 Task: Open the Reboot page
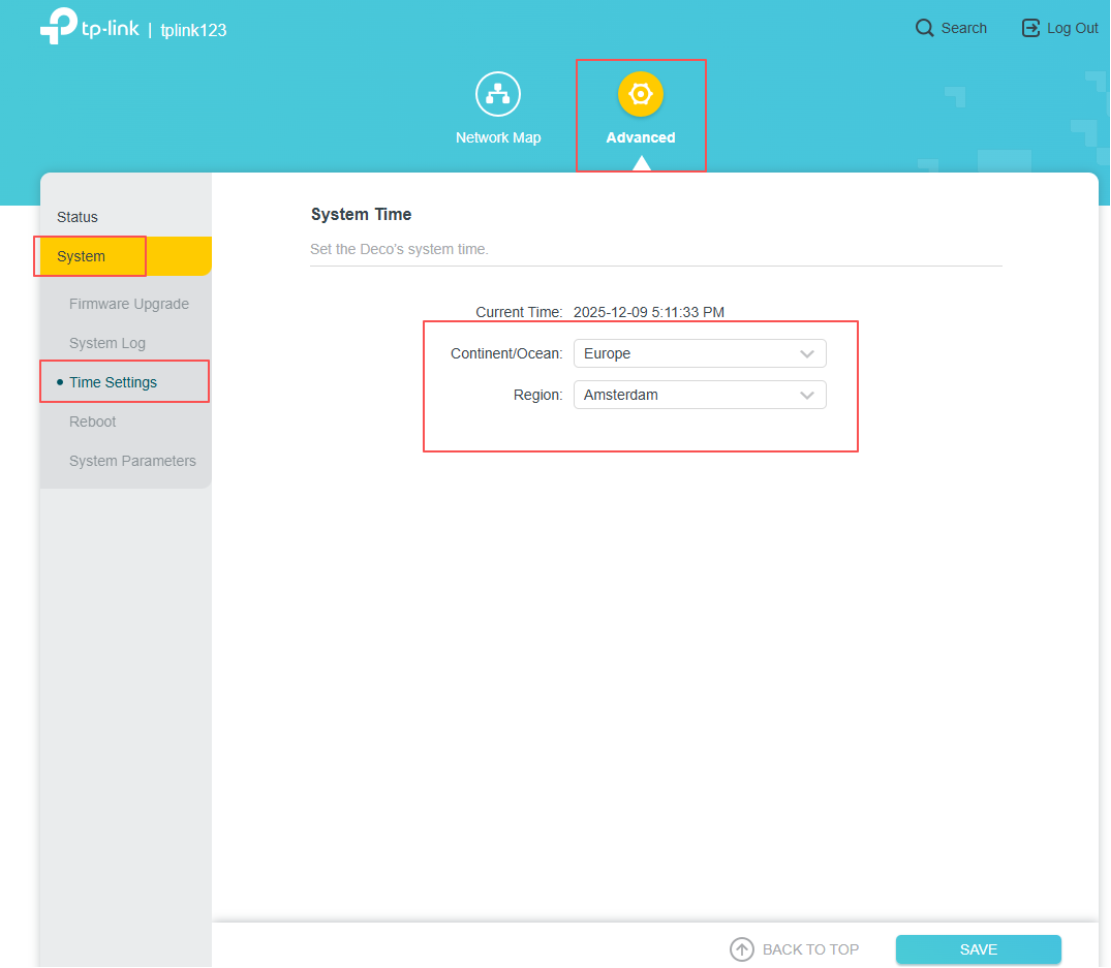93,422
